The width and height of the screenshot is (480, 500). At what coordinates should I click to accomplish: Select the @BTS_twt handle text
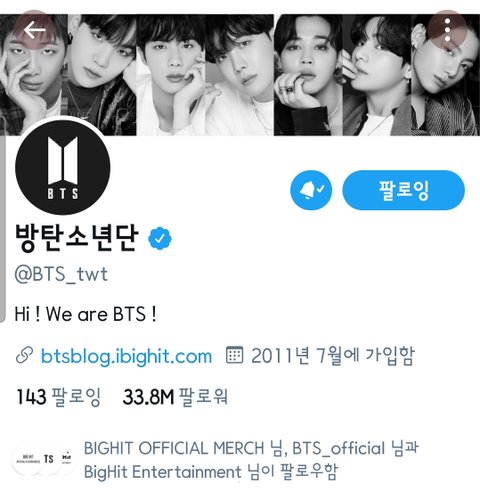[x=61, y=275]
